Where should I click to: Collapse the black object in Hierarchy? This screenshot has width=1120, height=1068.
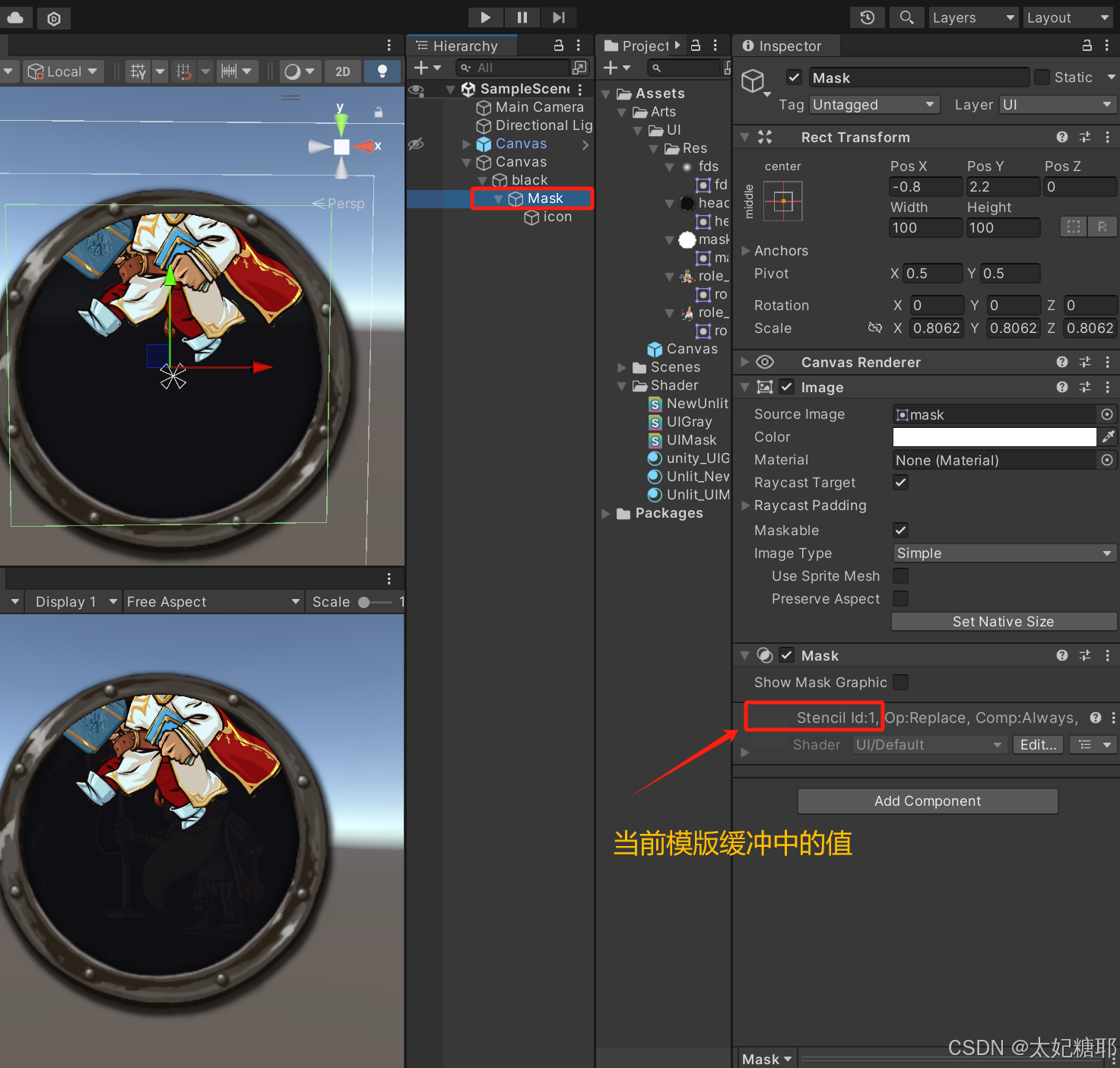483,181
